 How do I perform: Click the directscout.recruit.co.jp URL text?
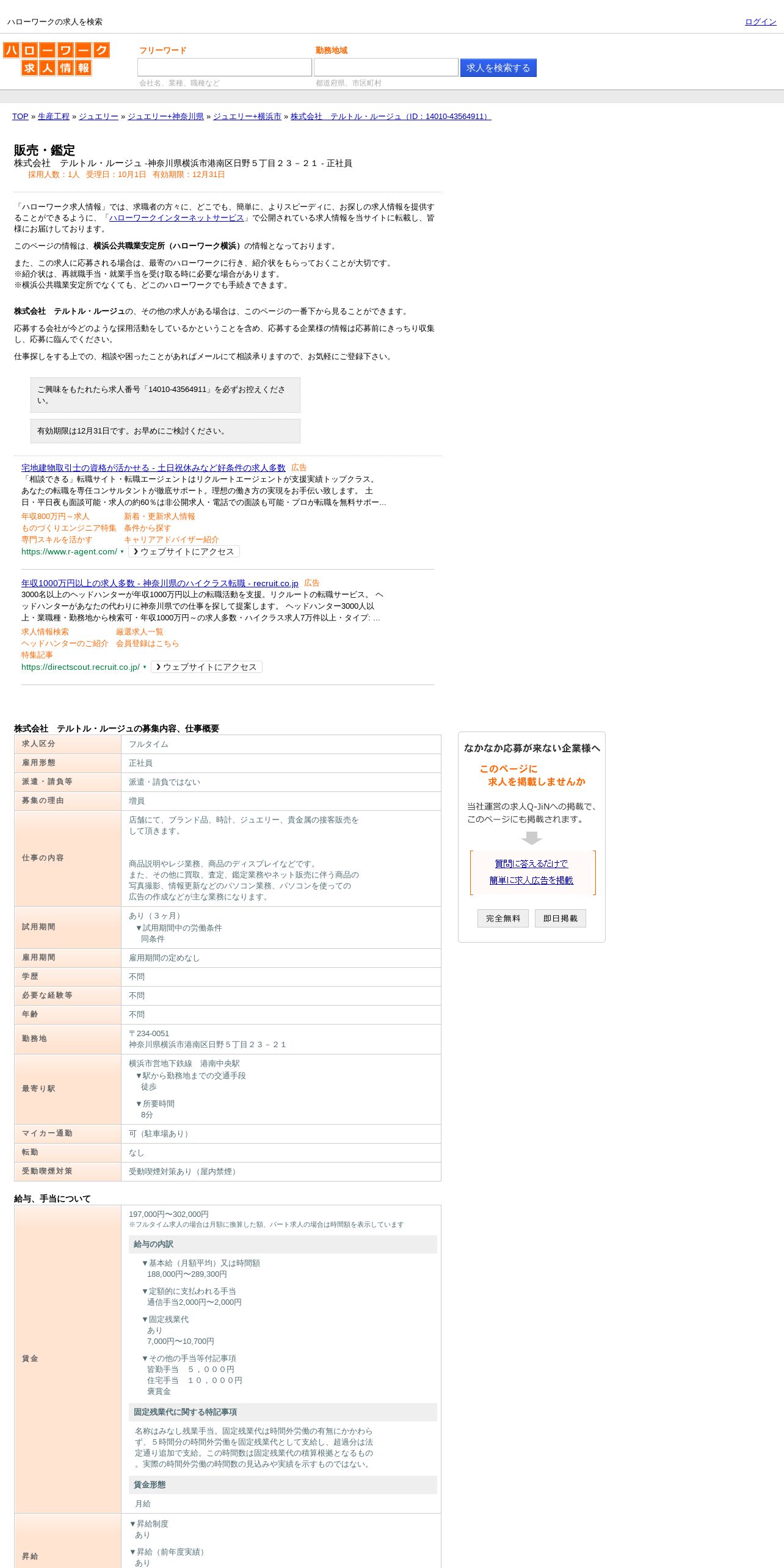coord(81,667)
